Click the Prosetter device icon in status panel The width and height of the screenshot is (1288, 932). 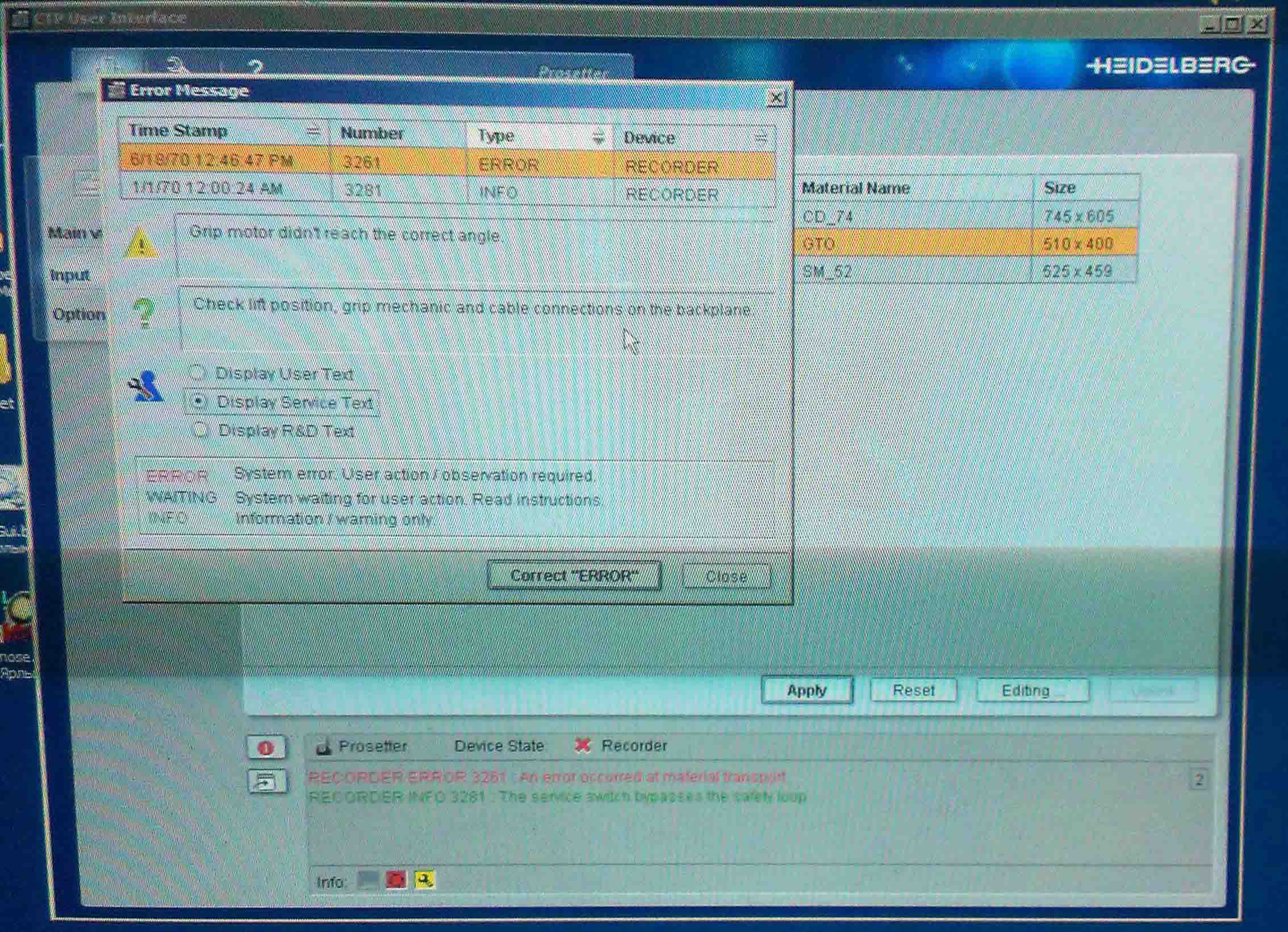[x=323, y=746]
